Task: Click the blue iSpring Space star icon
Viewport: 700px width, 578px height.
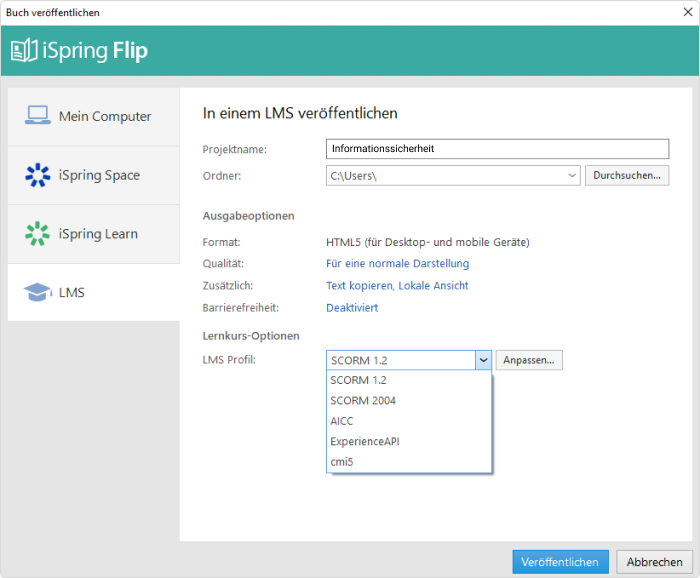Action: [x=38, y=175]
